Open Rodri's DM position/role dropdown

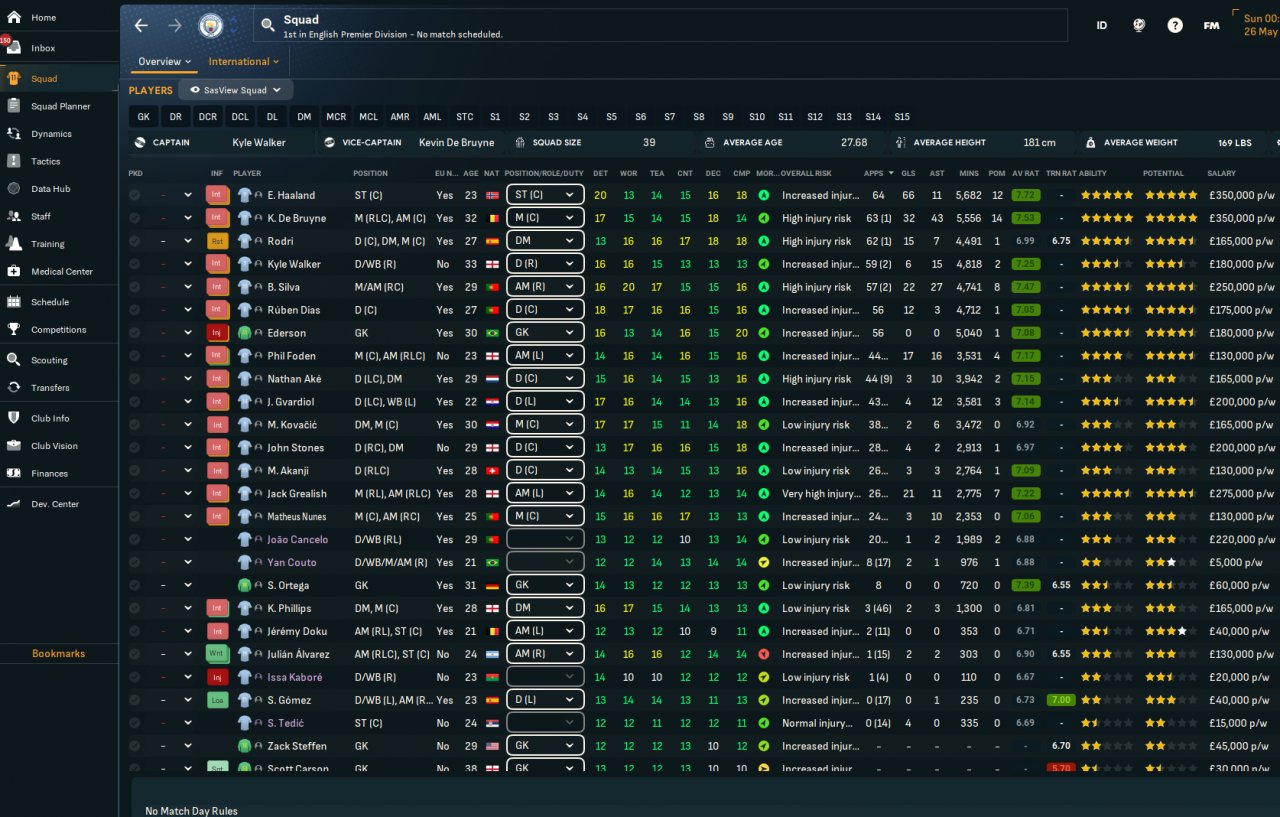click(x=545, y=241)
